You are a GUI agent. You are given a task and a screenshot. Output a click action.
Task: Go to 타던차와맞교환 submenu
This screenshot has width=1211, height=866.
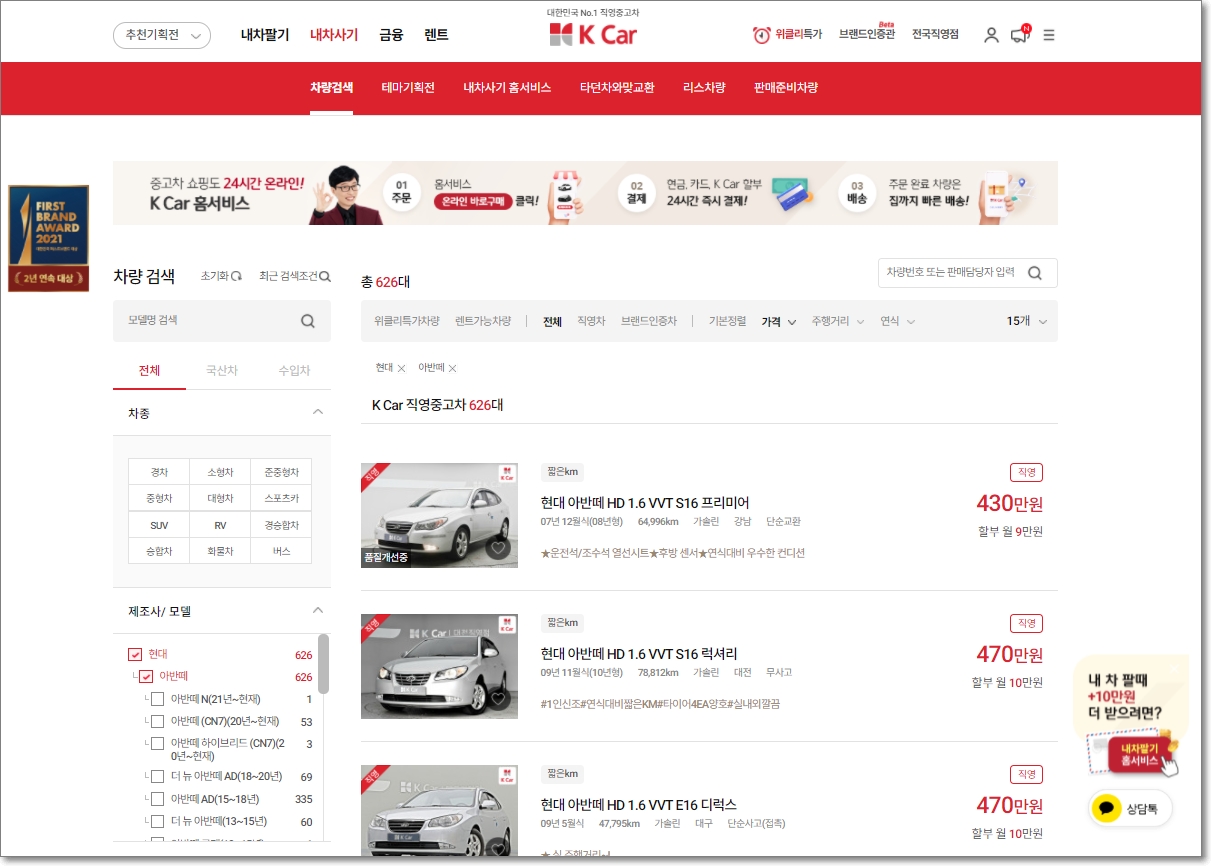(x=617, y=88)
